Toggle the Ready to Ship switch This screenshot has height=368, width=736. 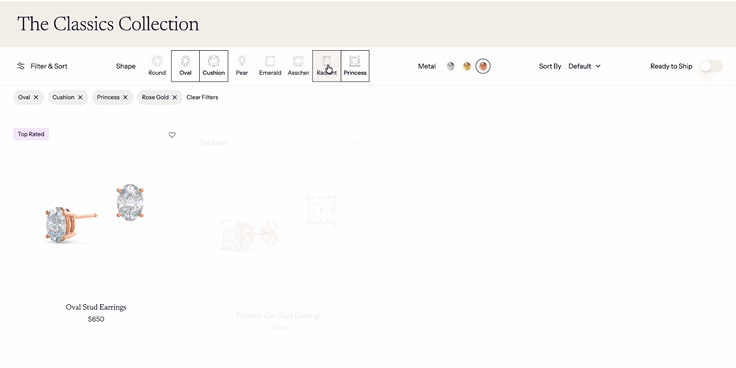click(711, 66)
